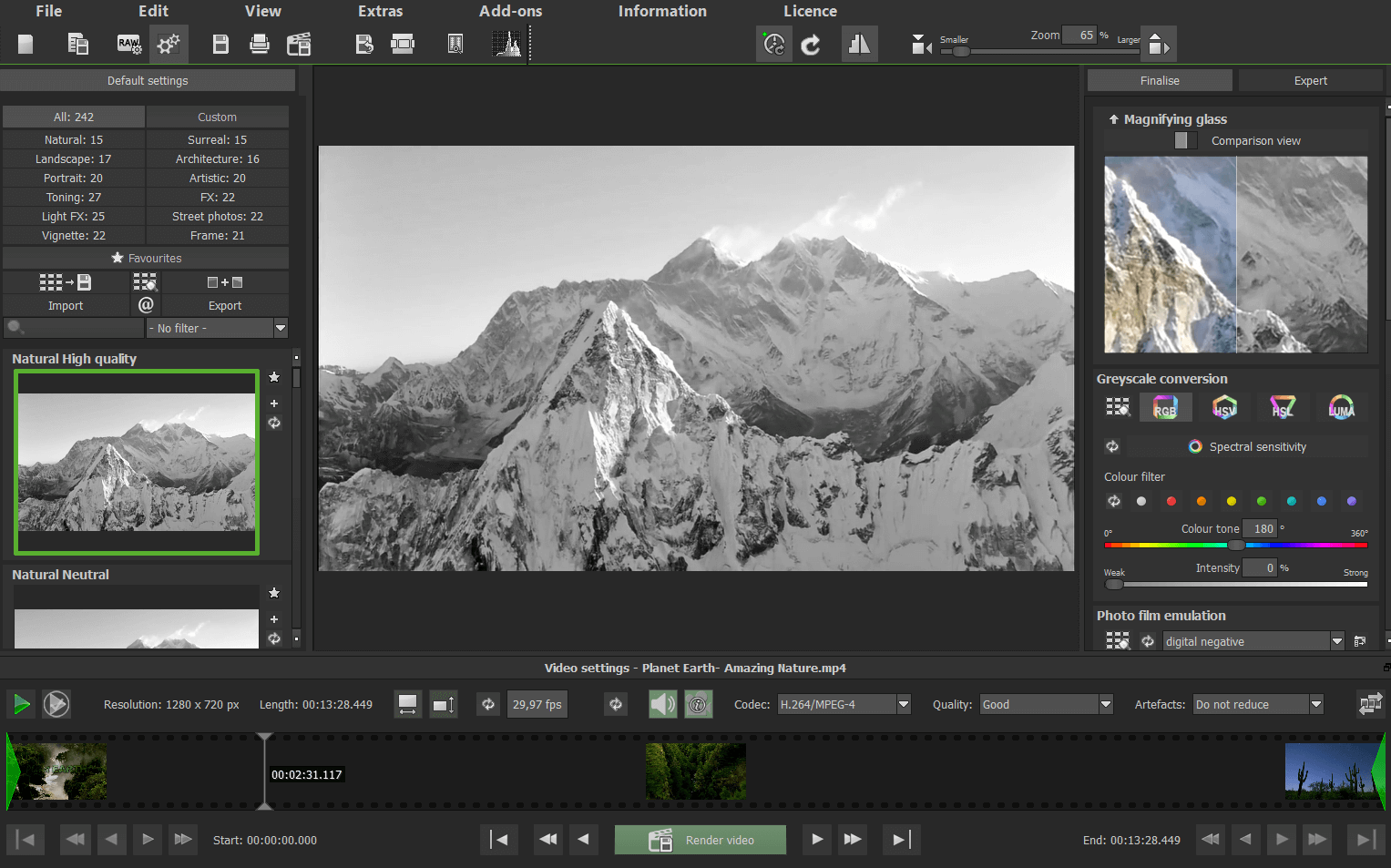Select RGB greyscale conversion mode

1165,407
